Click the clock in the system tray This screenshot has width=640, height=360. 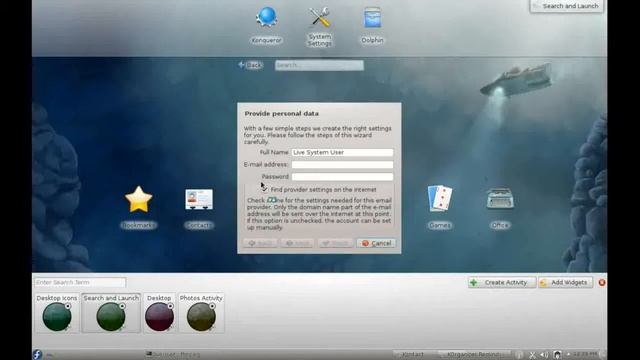point(585,354)
